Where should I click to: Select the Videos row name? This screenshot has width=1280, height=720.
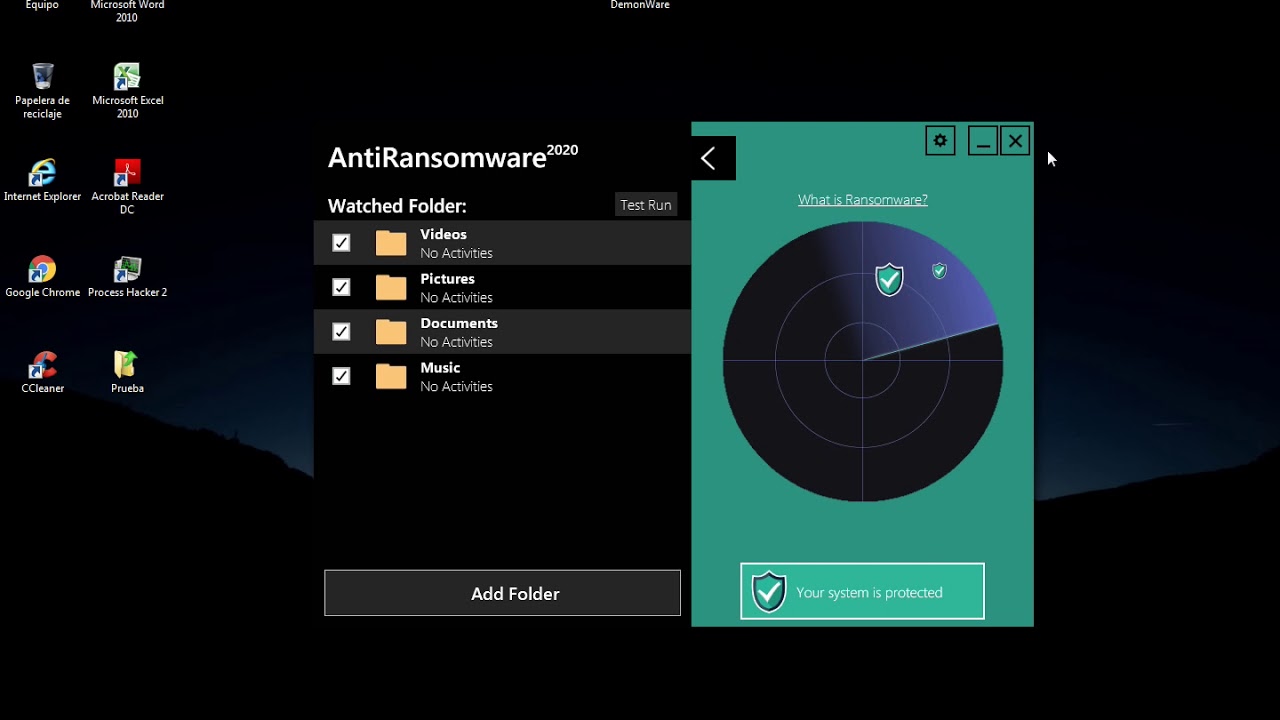click(443, 234)
